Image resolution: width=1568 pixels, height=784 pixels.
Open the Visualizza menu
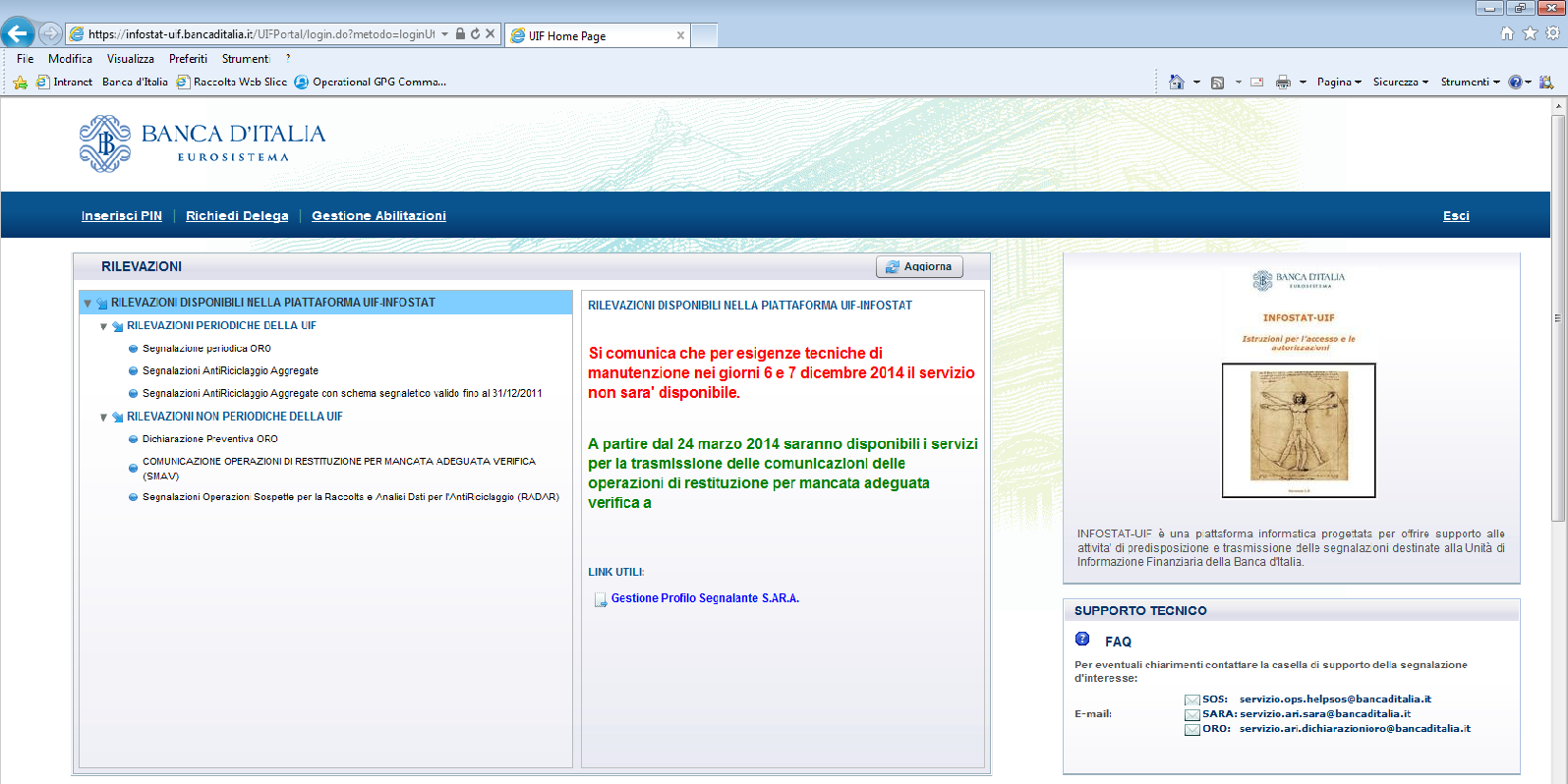click(x=130, y=59)
